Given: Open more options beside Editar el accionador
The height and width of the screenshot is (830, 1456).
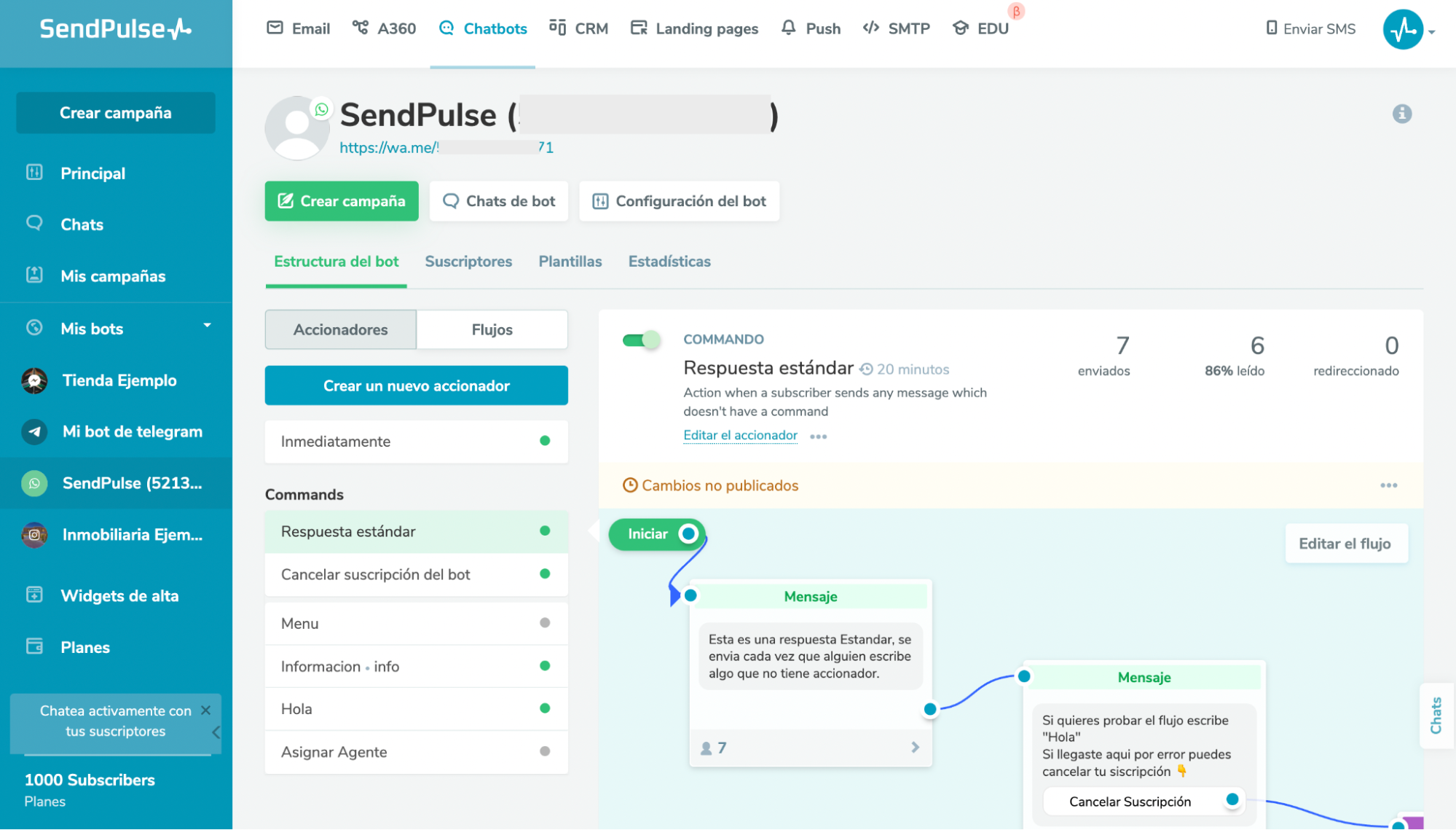Looking at the screenshot, I should (x=819, y=436).
